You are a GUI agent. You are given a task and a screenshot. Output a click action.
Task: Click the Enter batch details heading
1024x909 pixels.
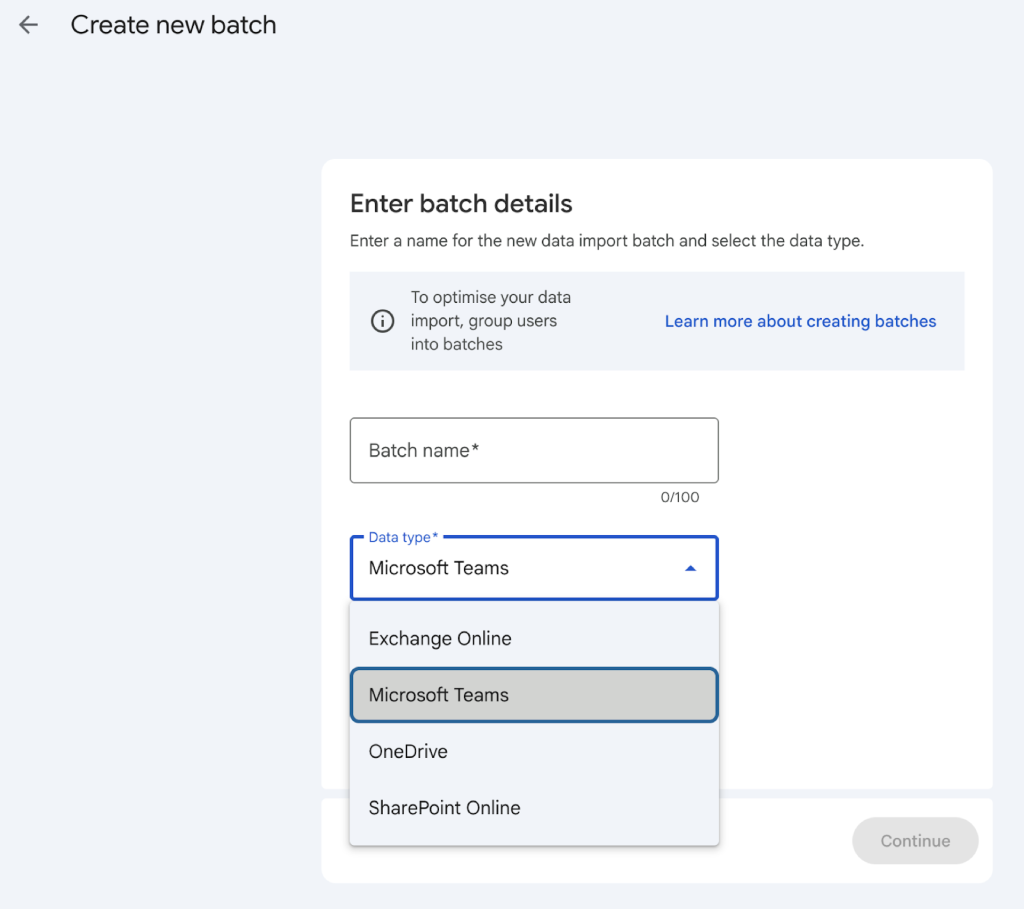[461, 204]
